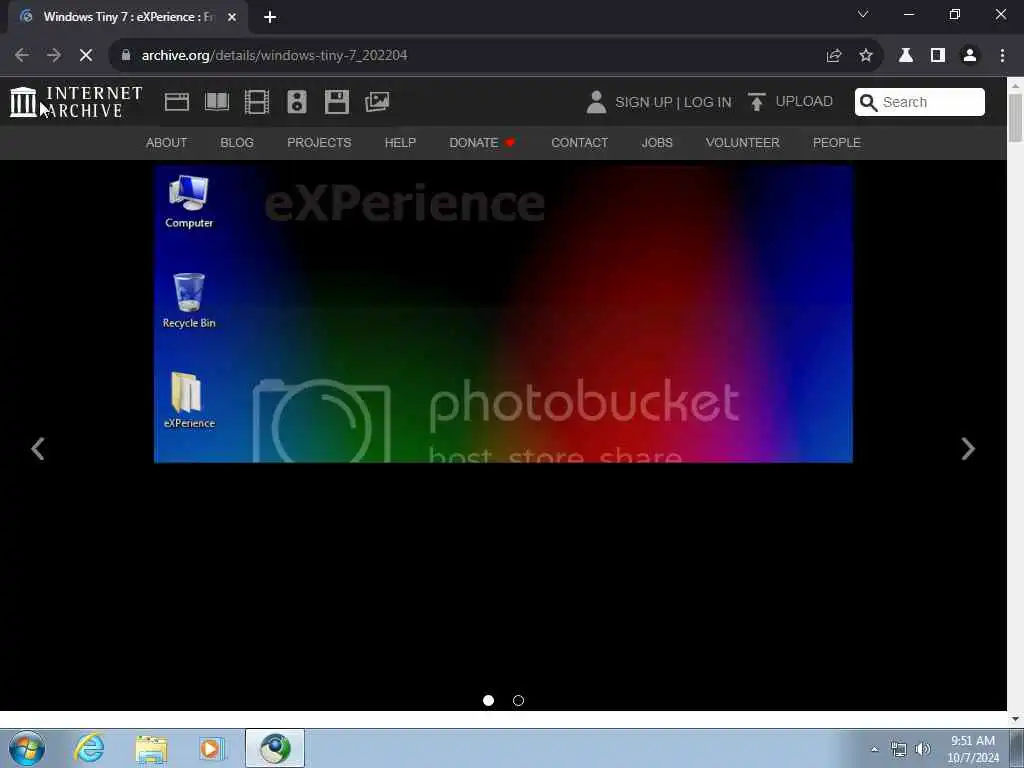The image size is (1024, 768).
Task: Open the ABOUT menu item
Action: click(x=167, y=142)
